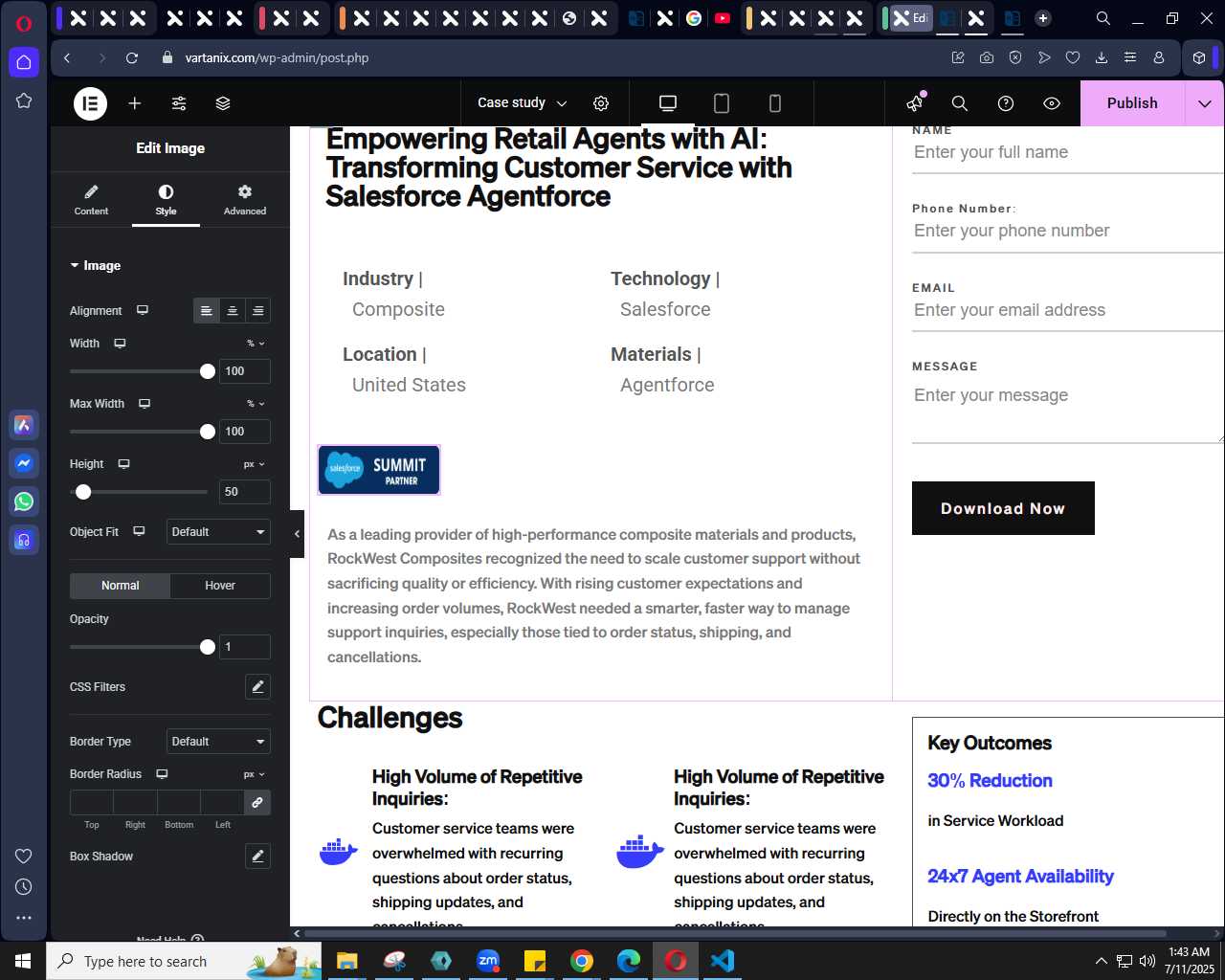Open Windows Start menu
1225x980 pixels.
23,961
